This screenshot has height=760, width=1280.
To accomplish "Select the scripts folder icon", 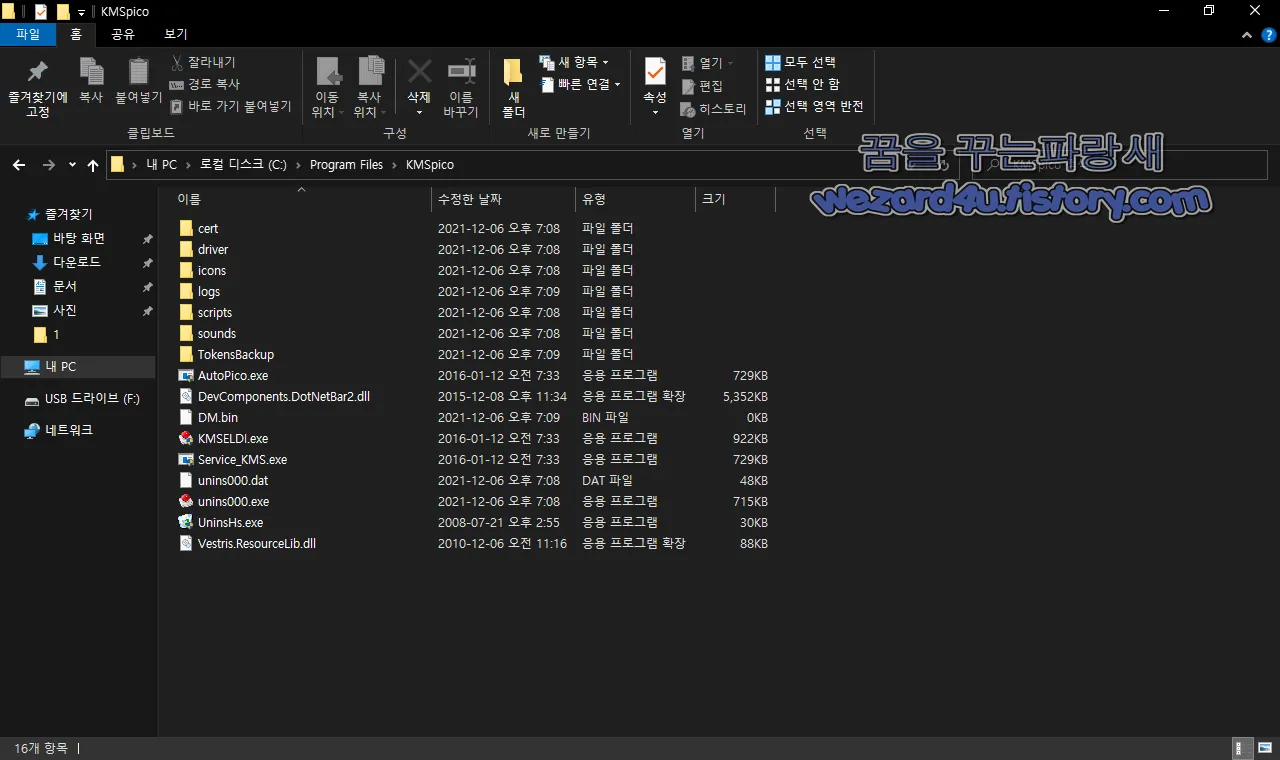I will pyautogui.click(x=186, y=312).
